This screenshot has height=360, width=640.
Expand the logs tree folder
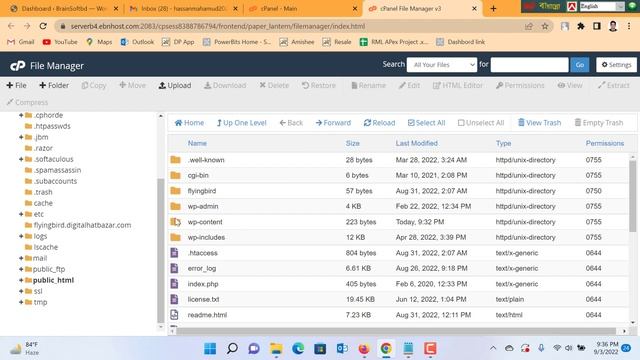click(21, 236)
